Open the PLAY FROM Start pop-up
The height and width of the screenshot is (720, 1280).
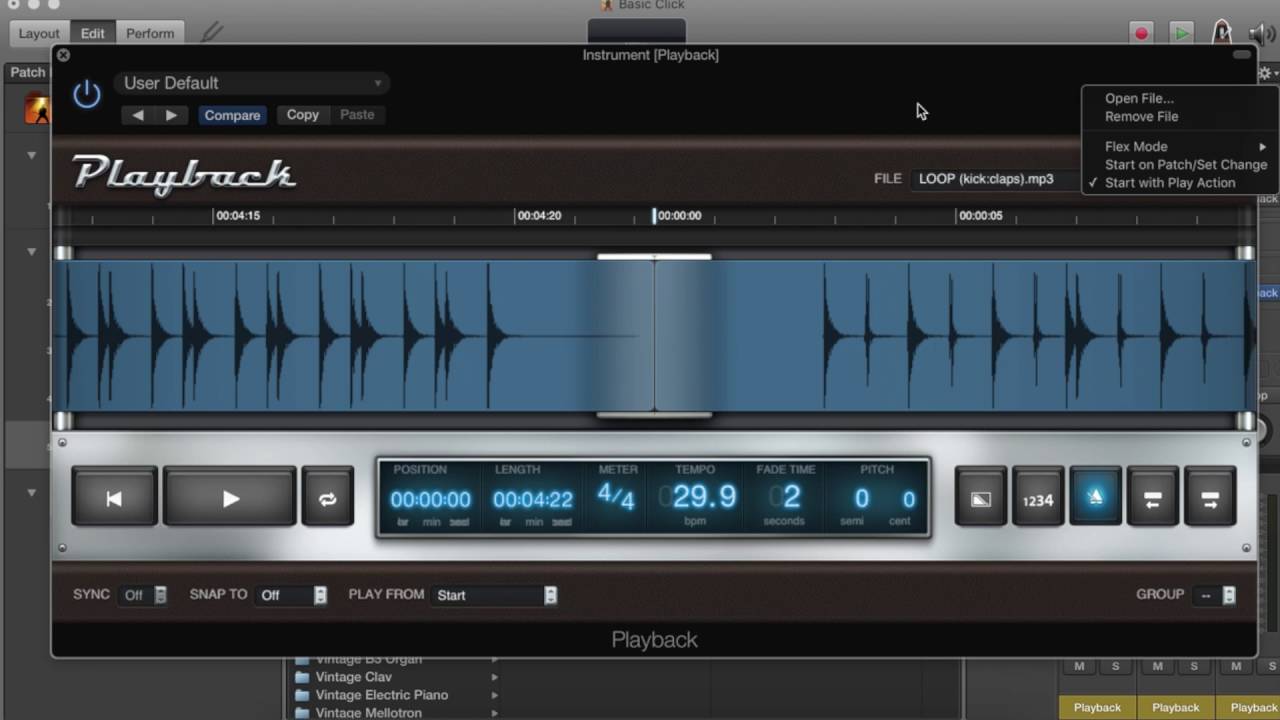495,595
